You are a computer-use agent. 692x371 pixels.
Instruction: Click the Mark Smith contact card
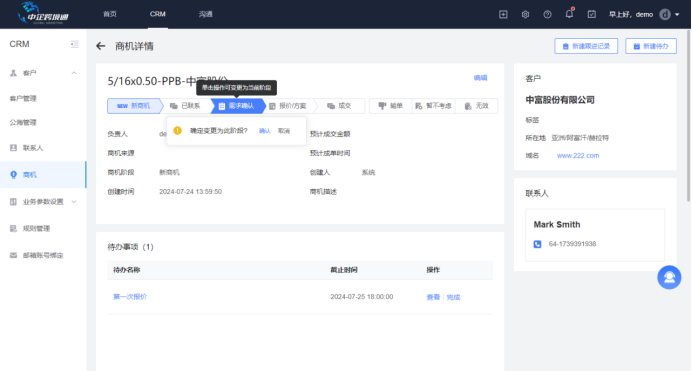pyautogui.click(x=594, y=235)
